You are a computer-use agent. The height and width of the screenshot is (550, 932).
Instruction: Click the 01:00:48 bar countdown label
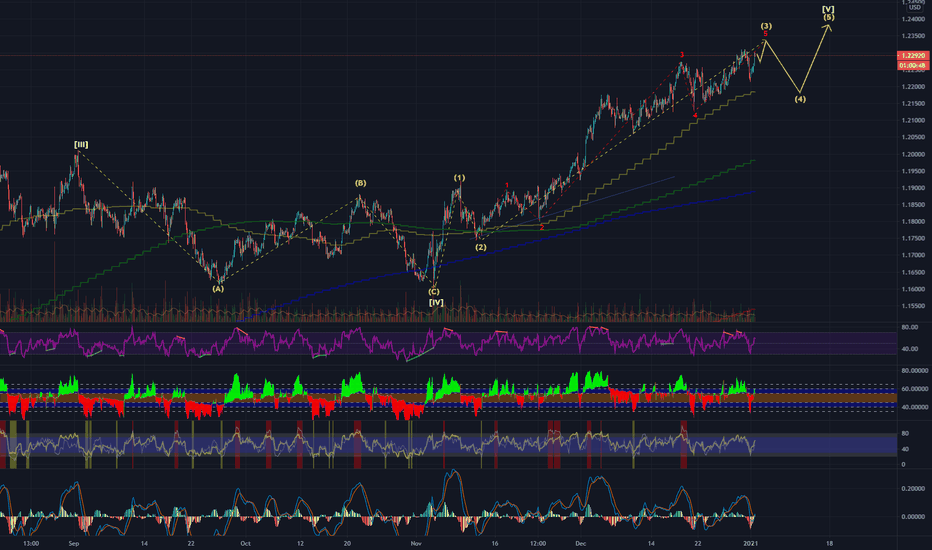click(913, 65)
